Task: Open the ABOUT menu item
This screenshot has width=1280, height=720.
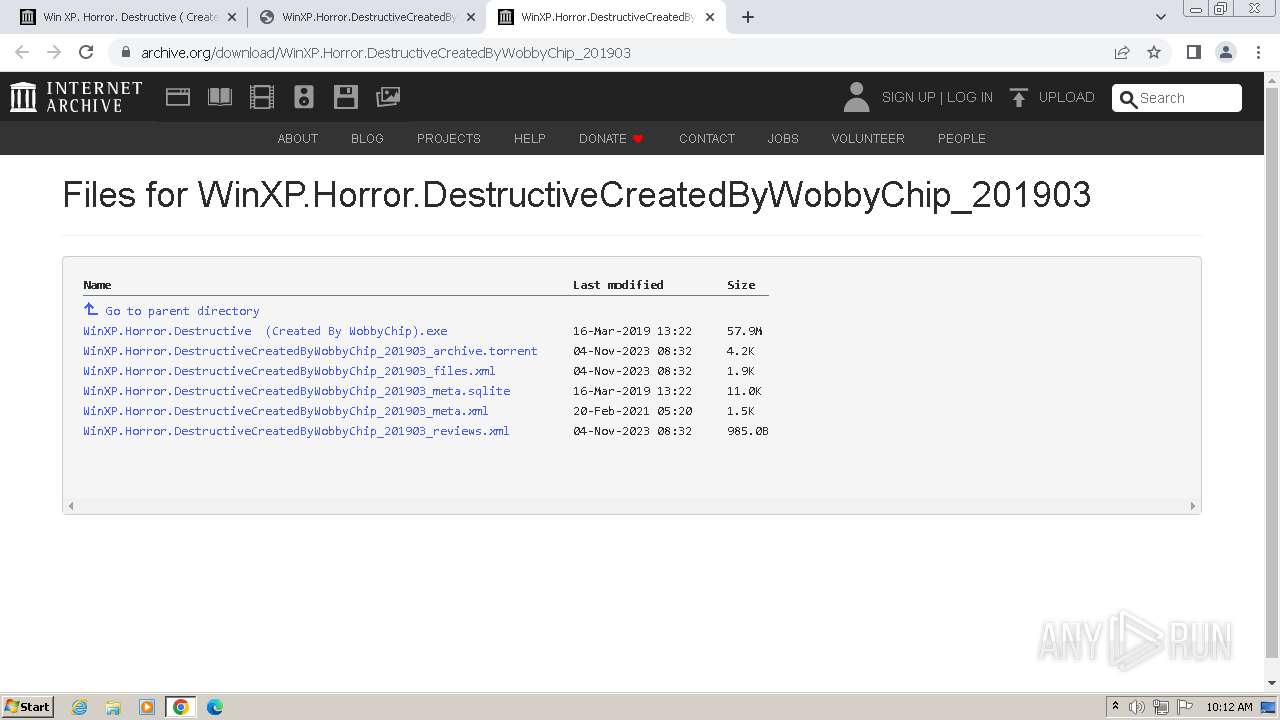Action: pos(298,138)
